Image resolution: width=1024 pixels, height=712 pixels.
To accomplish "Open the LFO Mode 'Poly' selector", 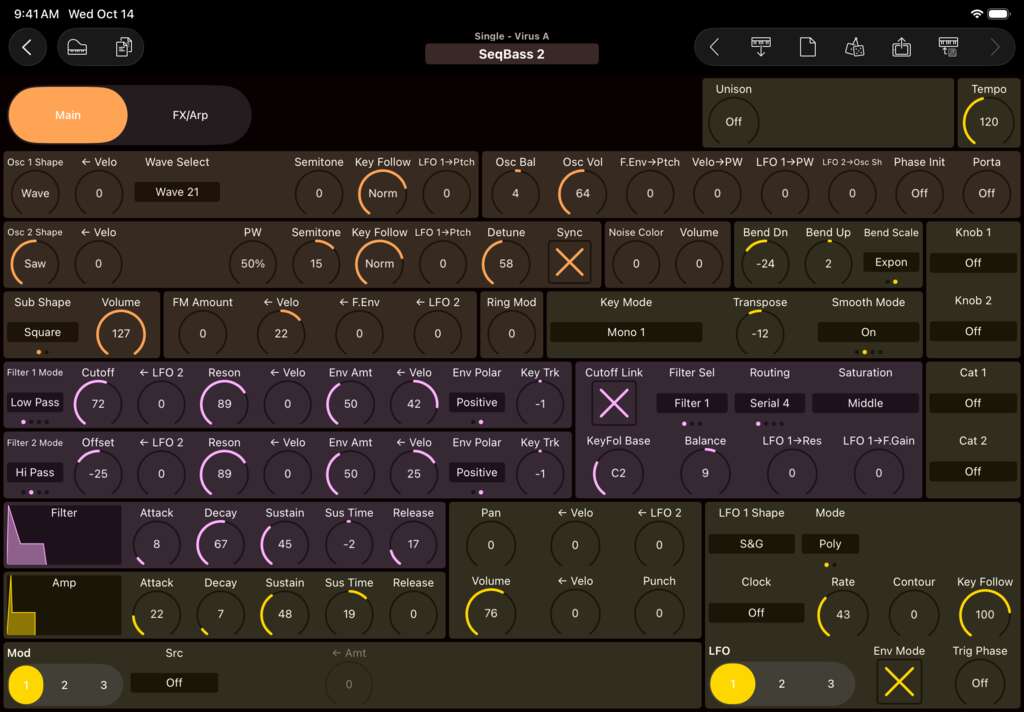I will 830,543.
